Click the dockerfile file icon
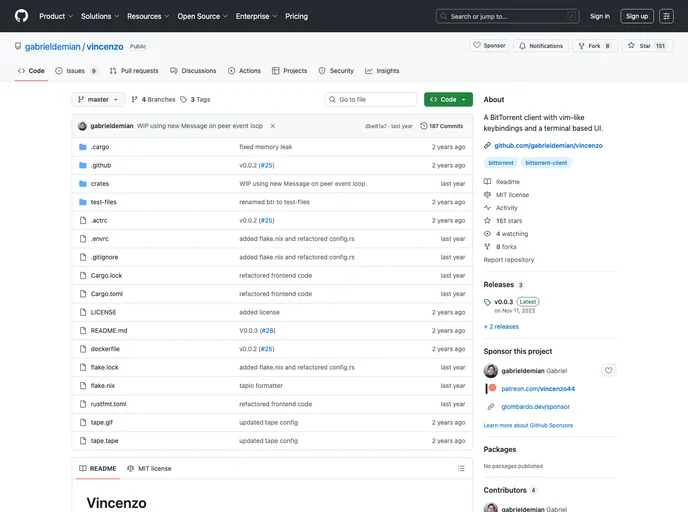This screenshot has width=688, height=512. pyautogui.click(x=83, y=349)
